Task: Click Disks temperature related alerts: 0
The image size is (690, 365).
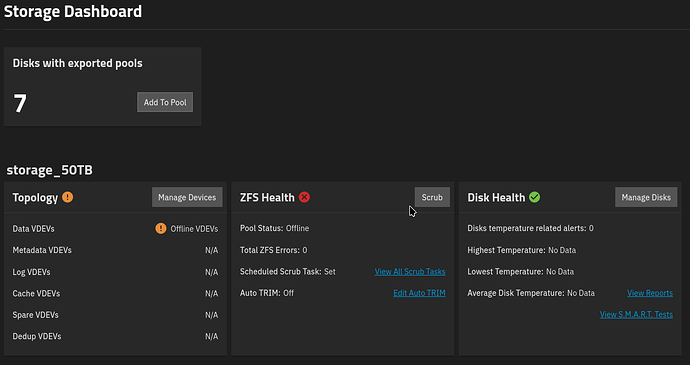Action: click(x=530, y=228)
